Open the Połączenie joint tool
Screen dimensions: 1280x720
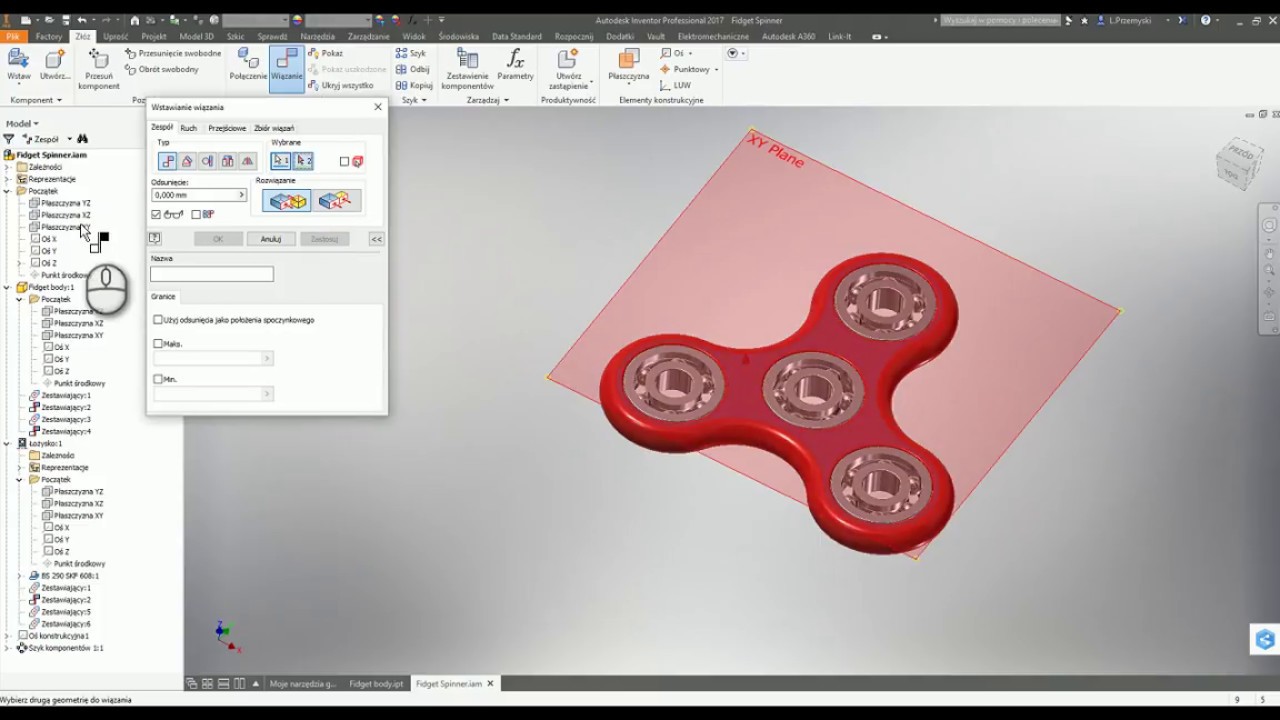click(248, 66)
